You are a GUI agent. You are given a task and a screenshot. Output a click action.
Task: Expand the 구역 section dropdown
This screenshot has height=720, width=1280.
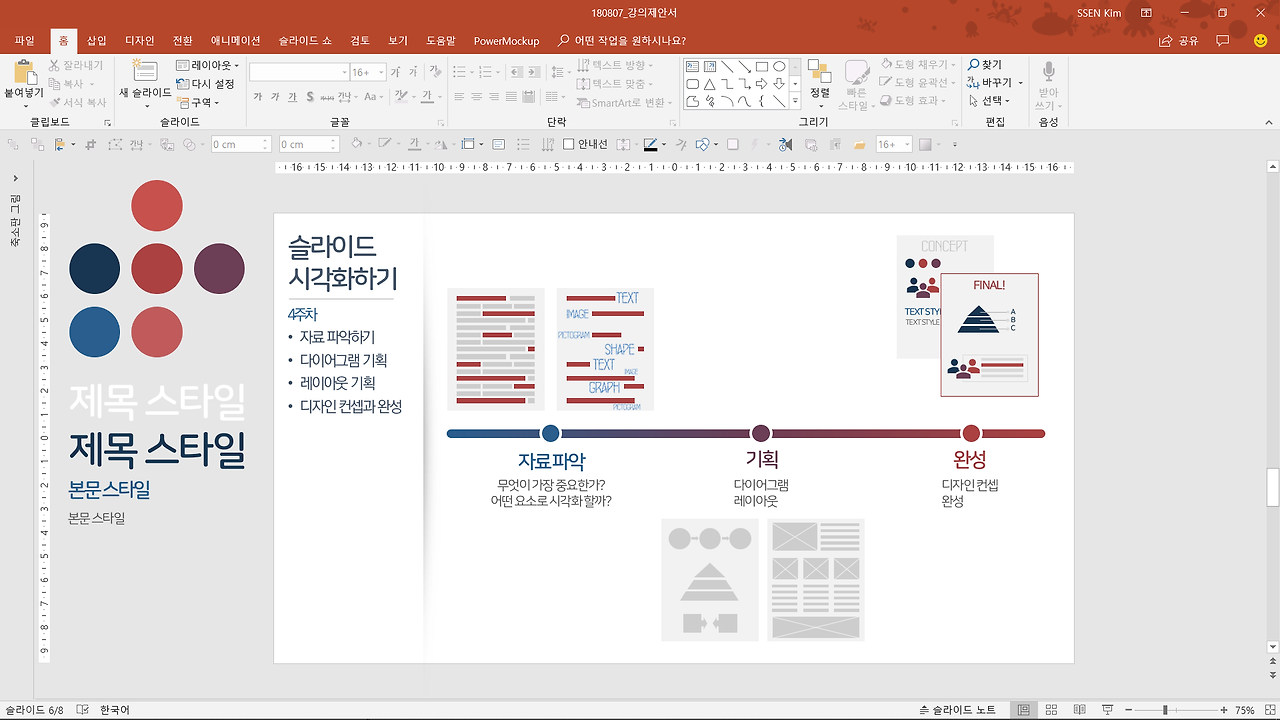[198, 102]
